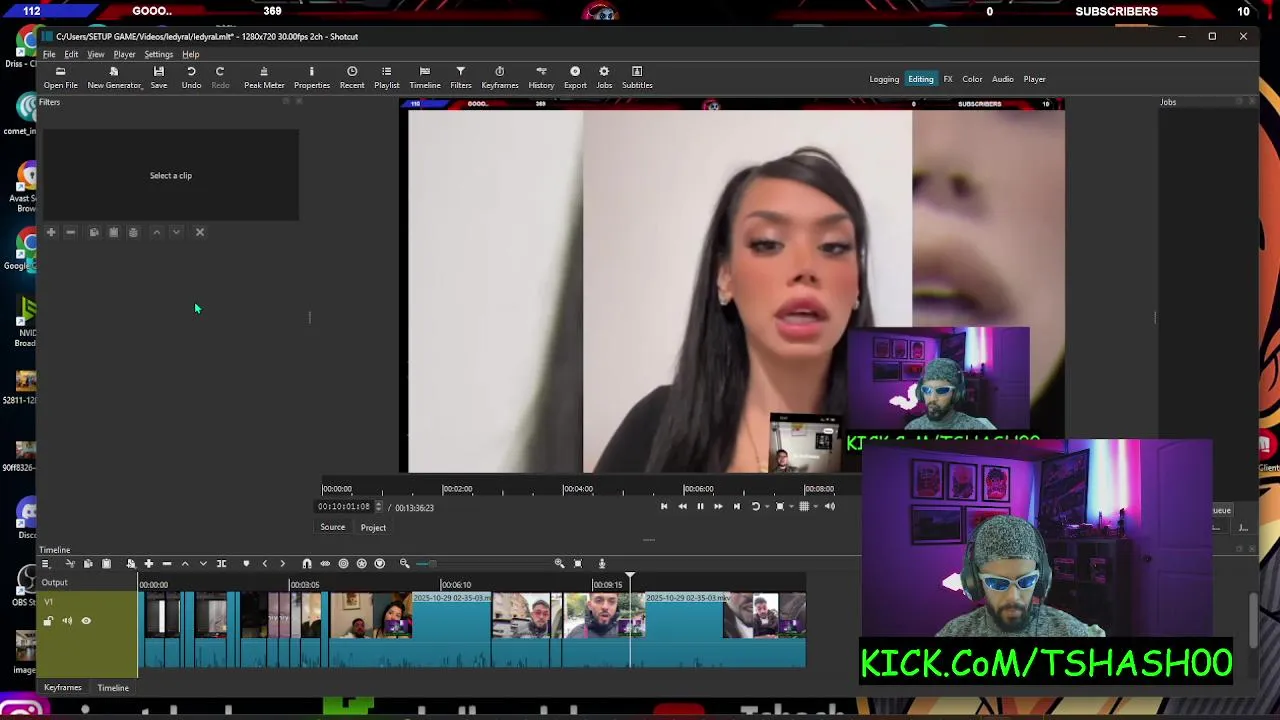Switch to the Editing layout
Screen dimensions: 1280x720
pyautogui.click(x=921, y=79)
